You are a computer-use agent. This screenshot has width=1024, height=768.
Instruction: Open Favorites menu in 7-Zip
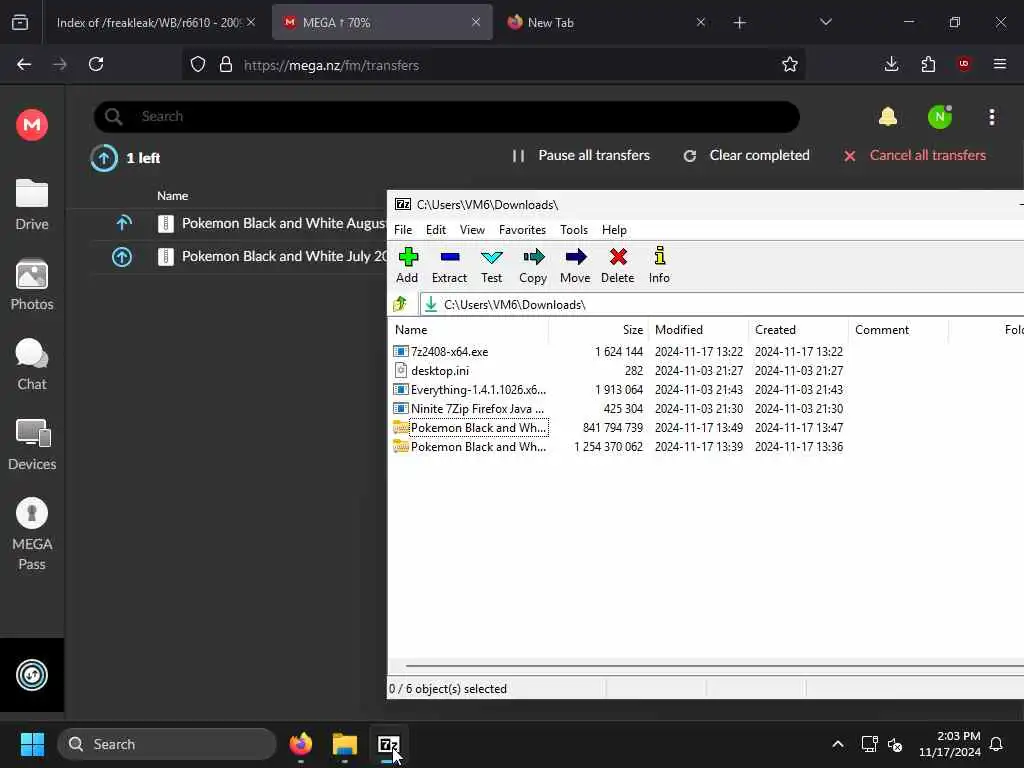tap(522, 230)
